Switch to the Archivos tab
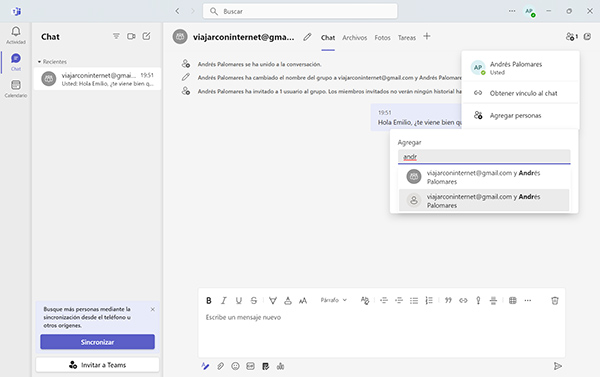600x377 pixels. click(x=354, y=38)
